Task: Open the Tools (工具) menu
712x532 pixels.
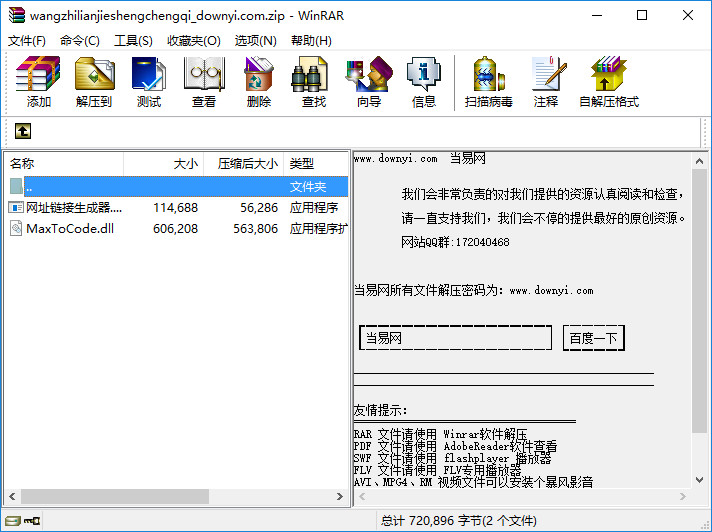Action: [133, 41]
